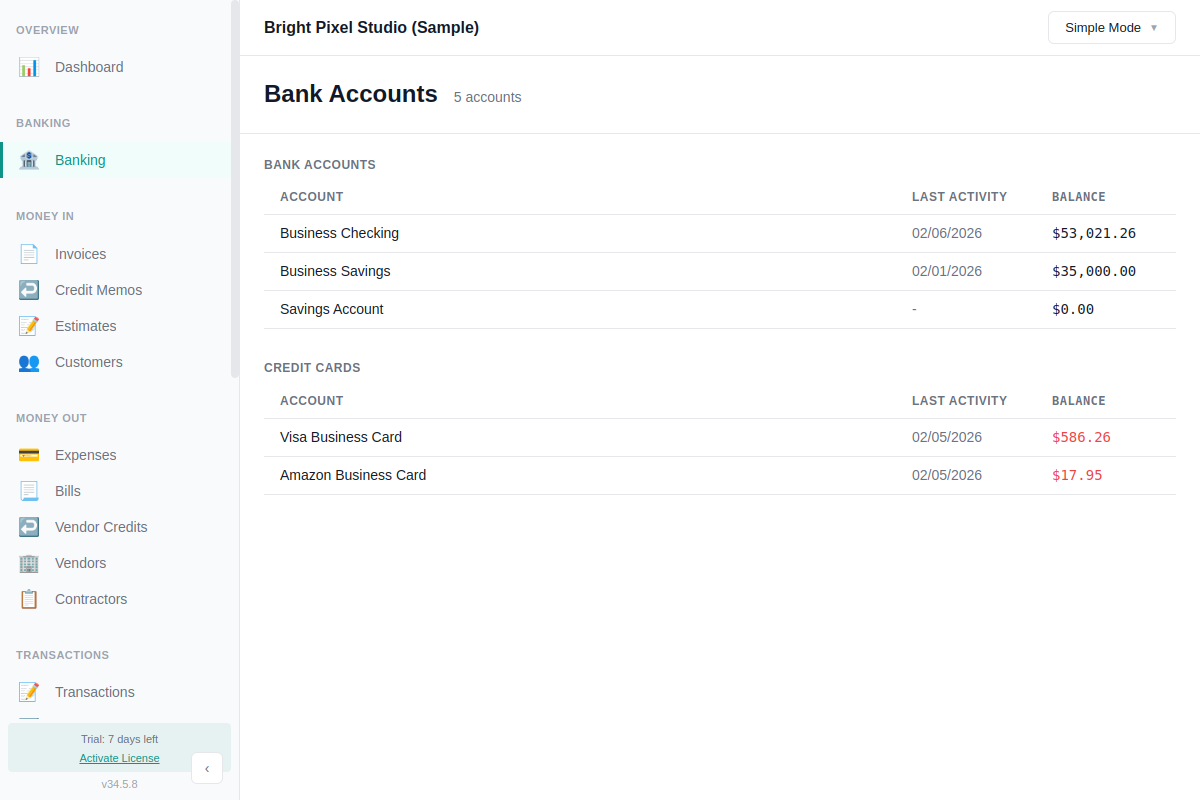Go to Dashboard from the Overview section
This screenshot has height=800, width=1200.
pos(89,66)
